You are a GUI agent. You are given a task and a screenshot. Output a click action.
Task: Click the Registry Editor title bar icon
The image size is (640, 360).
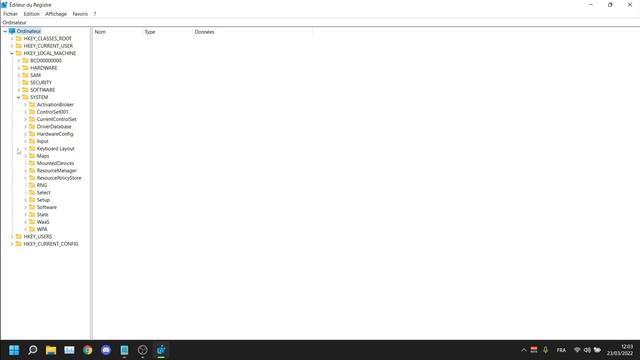pyautogui.click(x=4, y=5)
